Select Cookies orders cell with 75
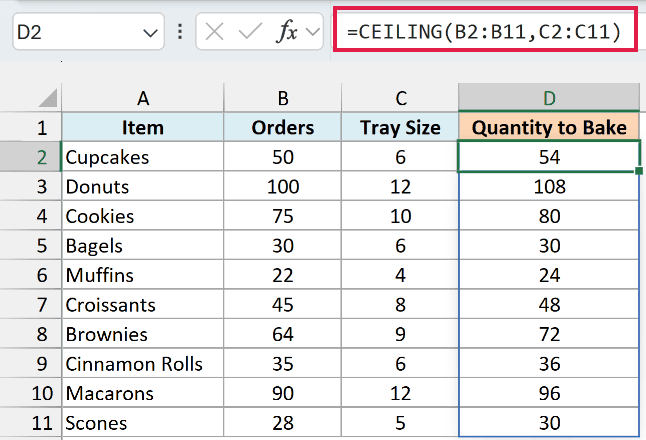This screenshot has width=646, height=440. (283, 216)
